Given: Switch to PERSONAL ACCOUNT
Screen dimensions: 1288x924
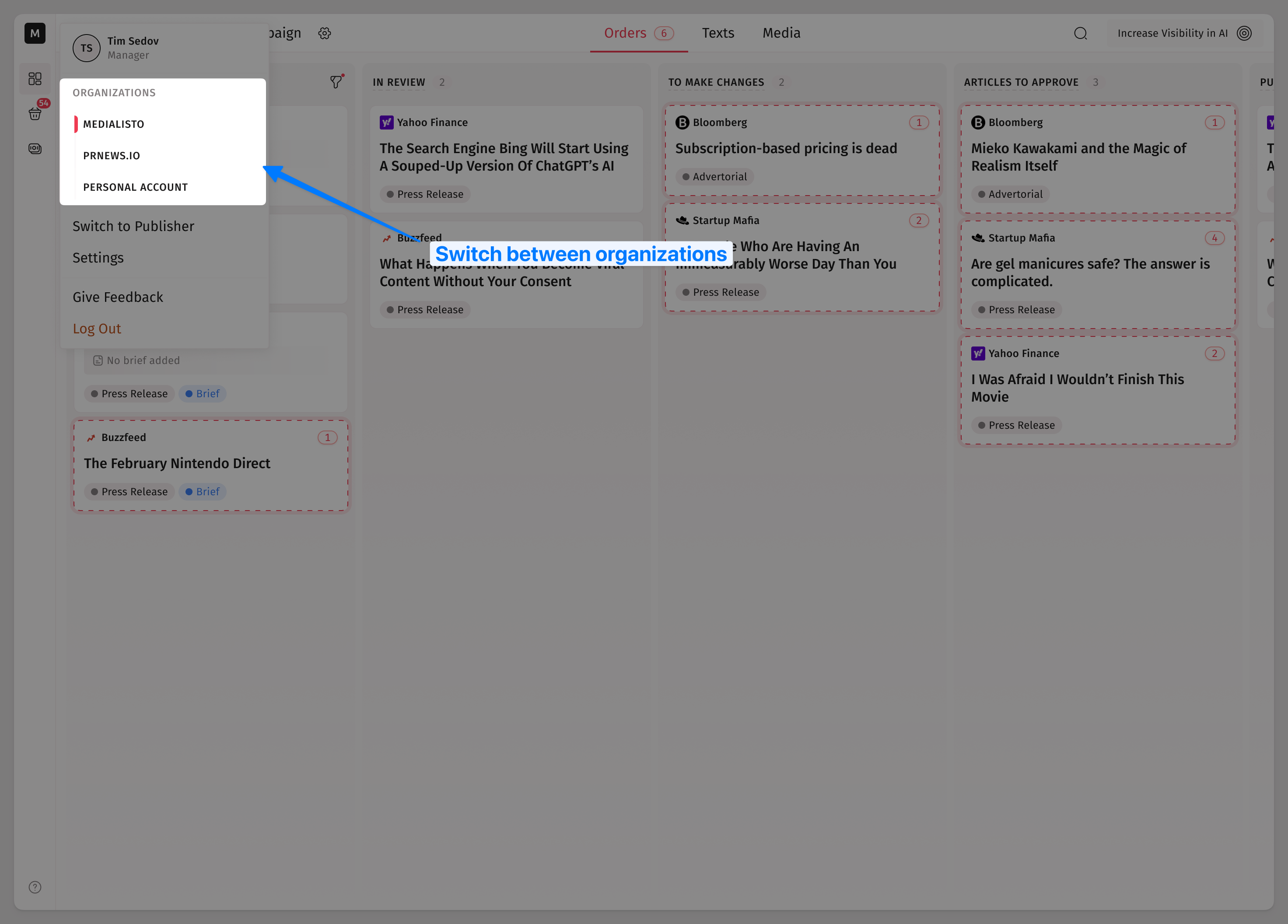Looking at the screenshot, I should click(x=135, y=187).
